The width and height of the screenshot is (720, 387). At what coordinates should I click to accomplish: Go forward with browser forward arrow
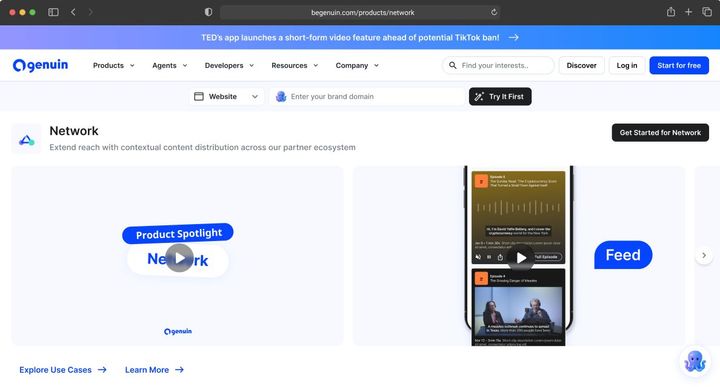point(90,12)
